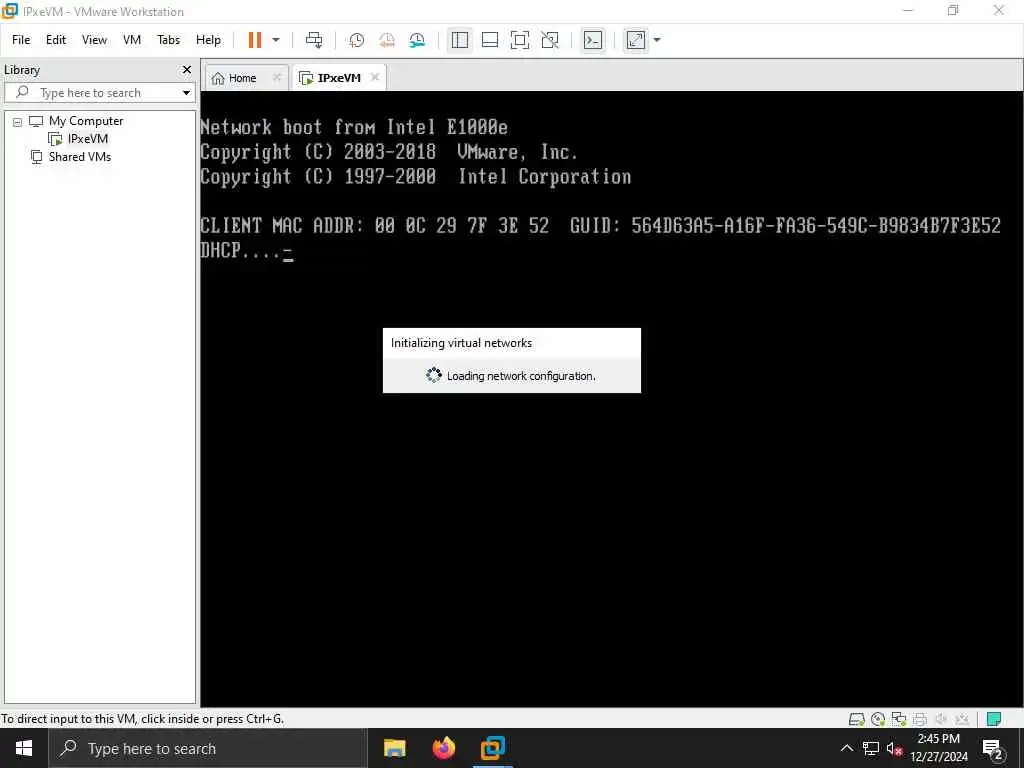The image size is (1024, 768).
Task: Click the network adapter status bar icon
Action: [x=899, y=719]
